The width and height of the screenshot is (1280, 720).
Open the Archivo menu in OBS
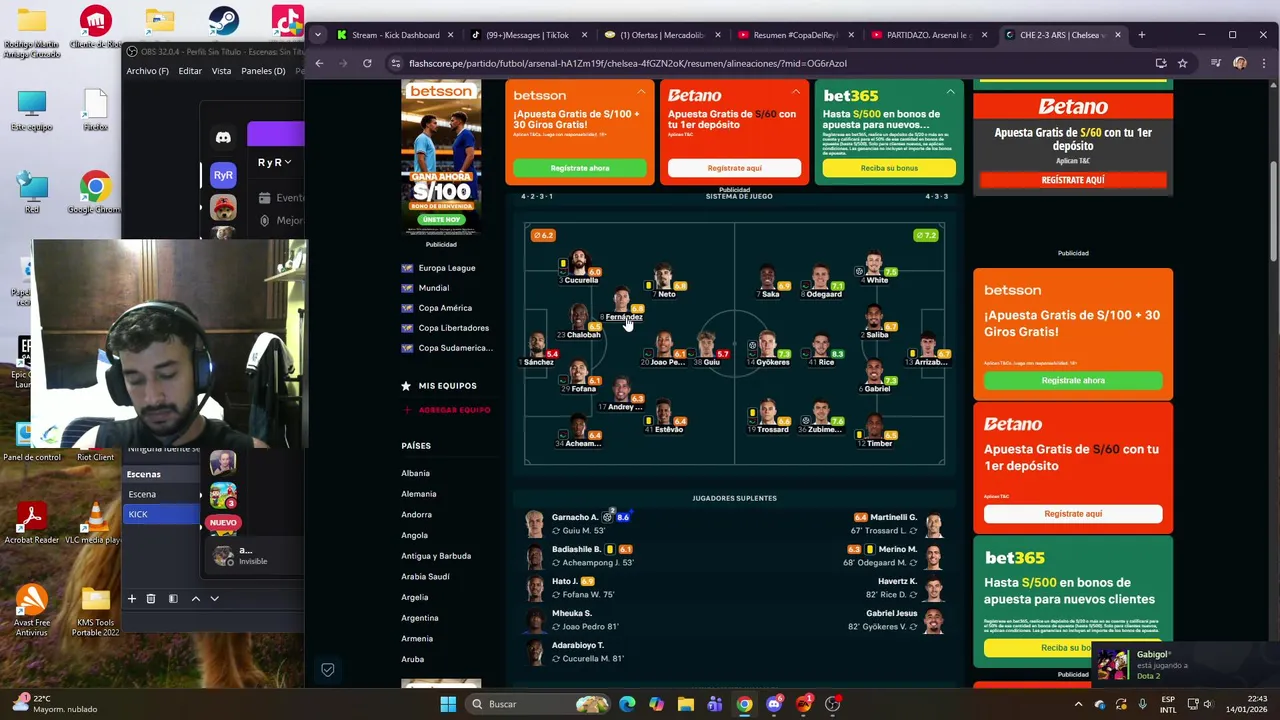(x=147, y=71)
